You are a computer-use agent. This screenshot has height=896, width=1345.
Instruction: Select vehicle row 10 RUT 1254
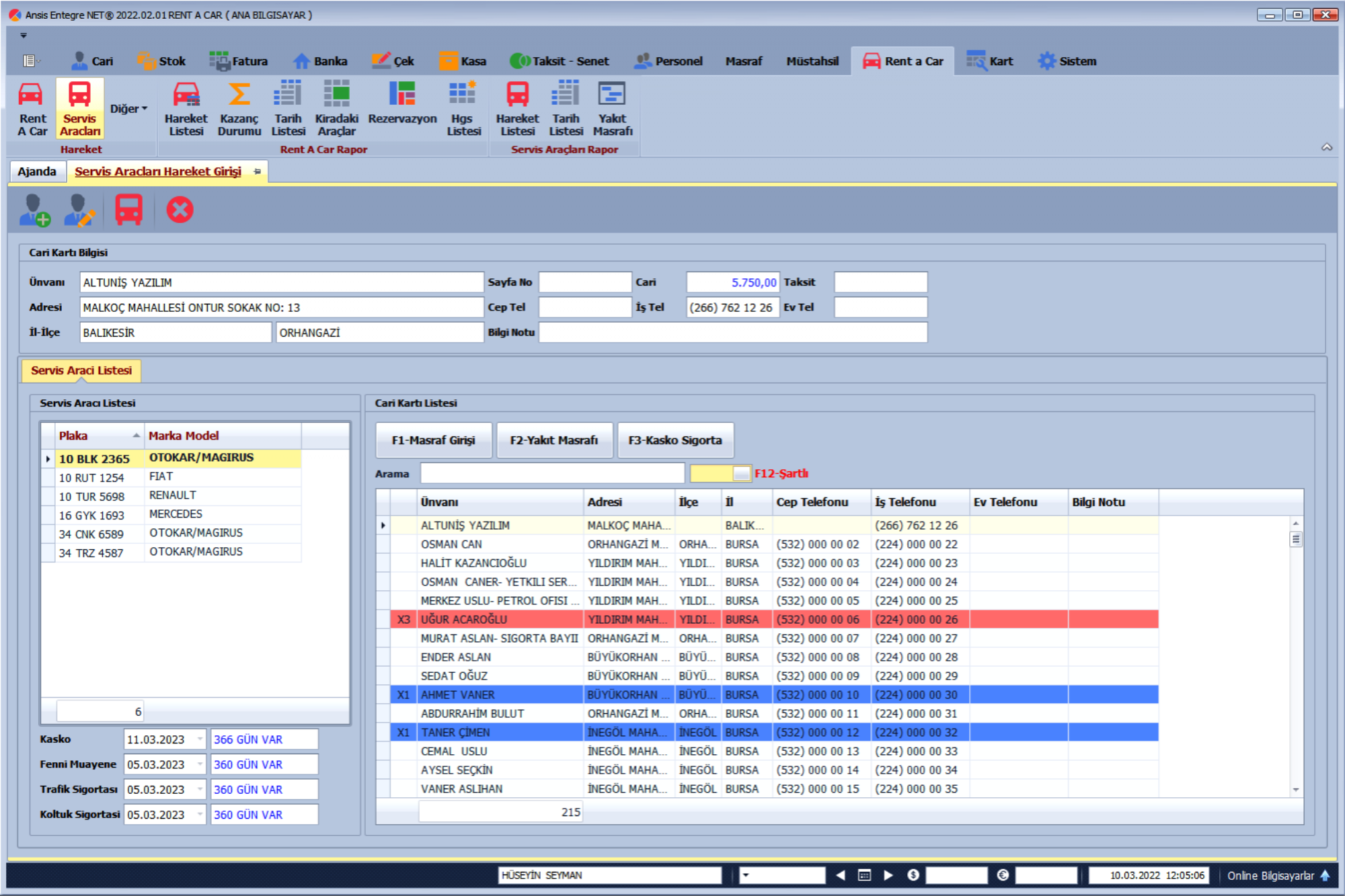pyautogui.click(x=171, y=477)
